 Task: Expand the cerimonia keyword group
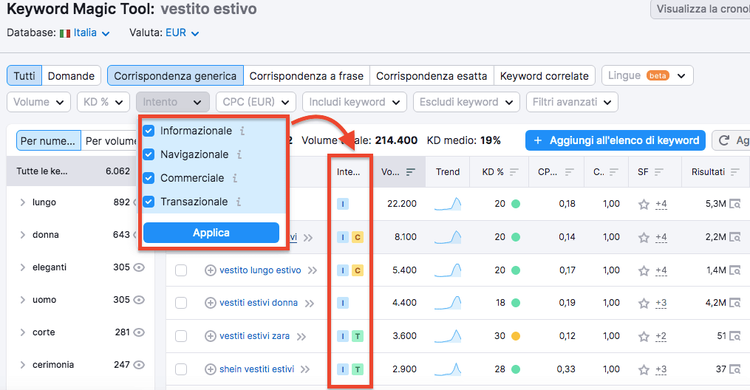coord(22,365)
